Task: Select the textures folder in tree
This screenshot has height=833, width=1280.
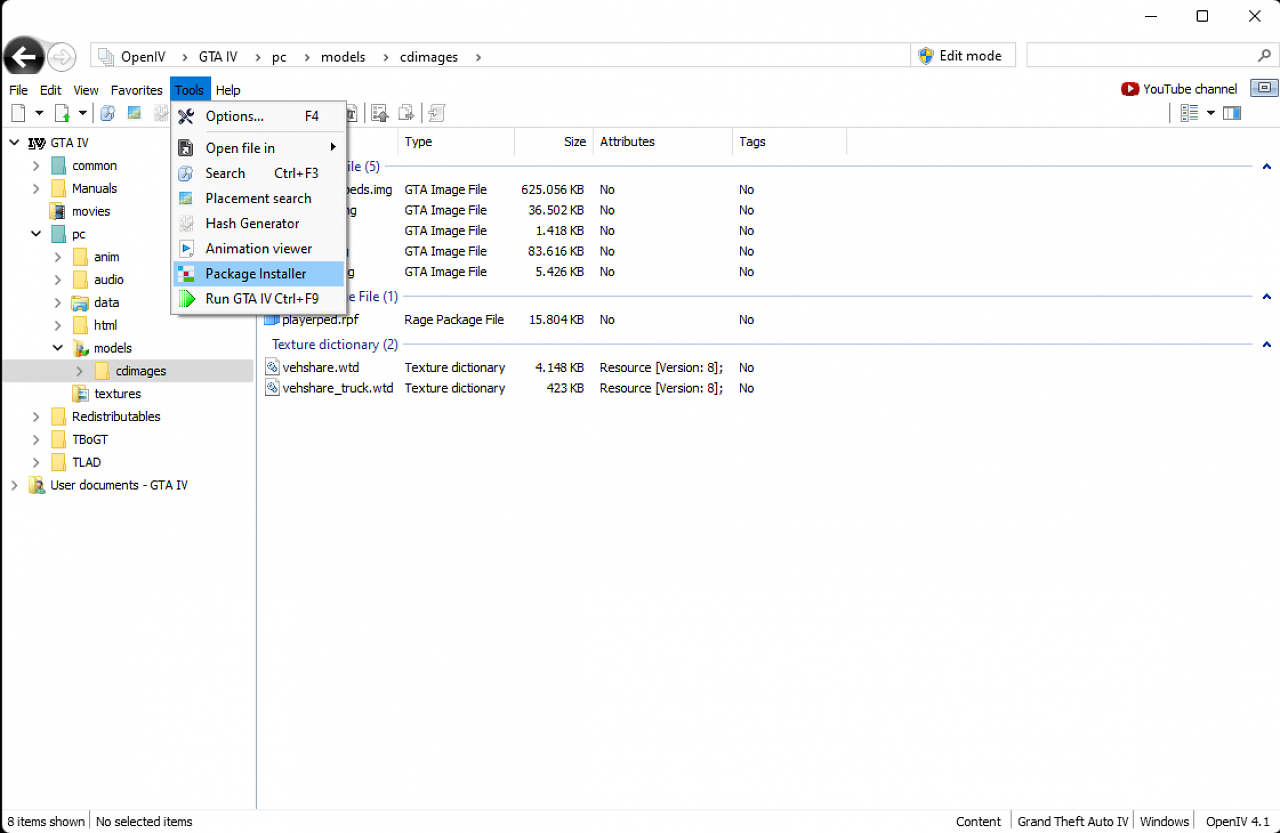Action: (117, 394)
